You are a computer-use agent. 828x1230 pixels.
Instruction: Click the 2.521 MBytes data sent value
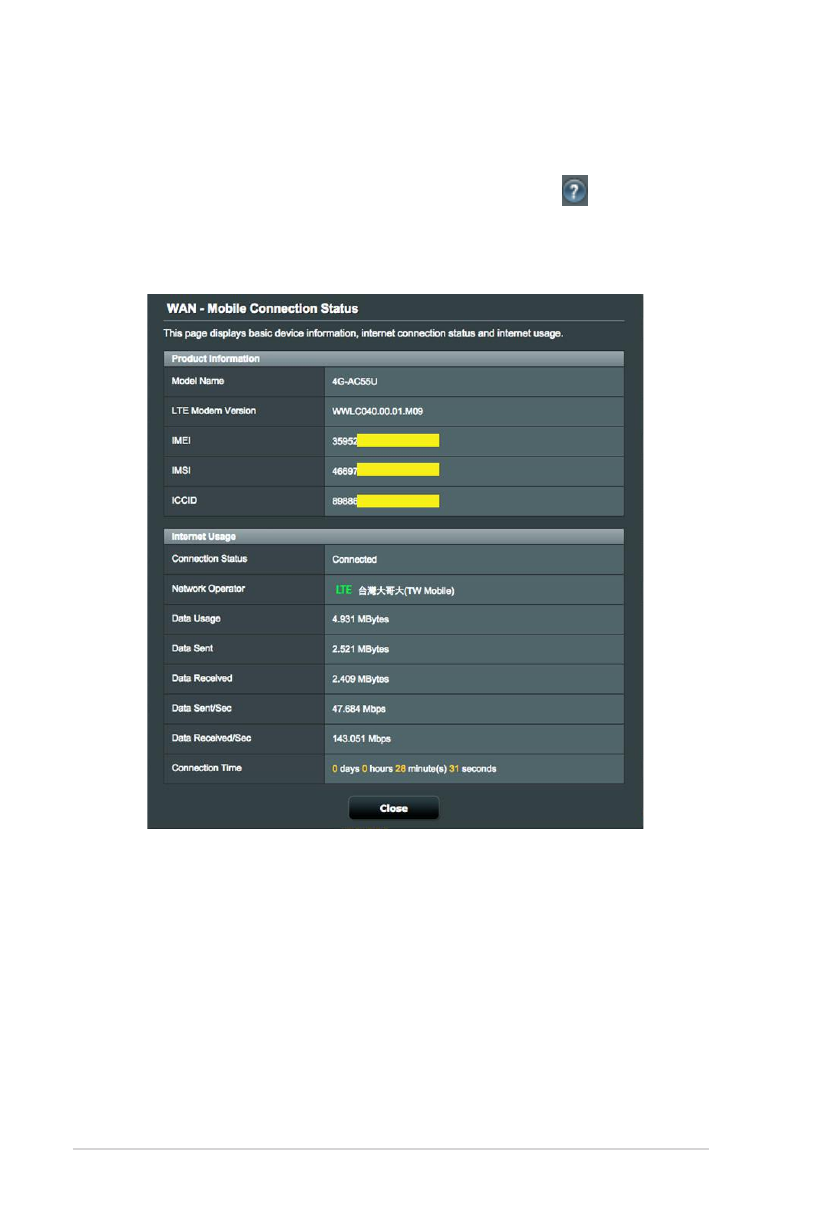point(360,649)
